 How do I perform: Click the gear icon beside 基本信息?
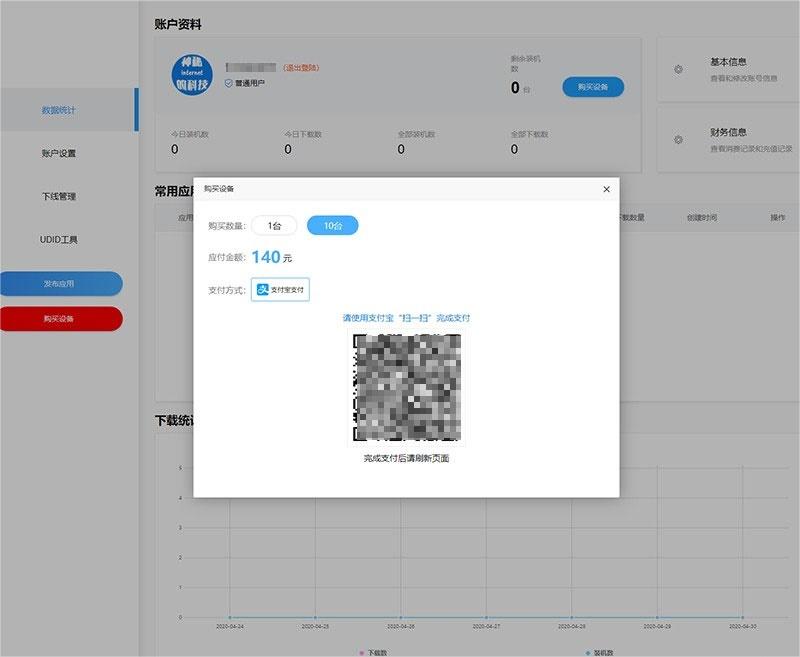(x=679, y=69)
